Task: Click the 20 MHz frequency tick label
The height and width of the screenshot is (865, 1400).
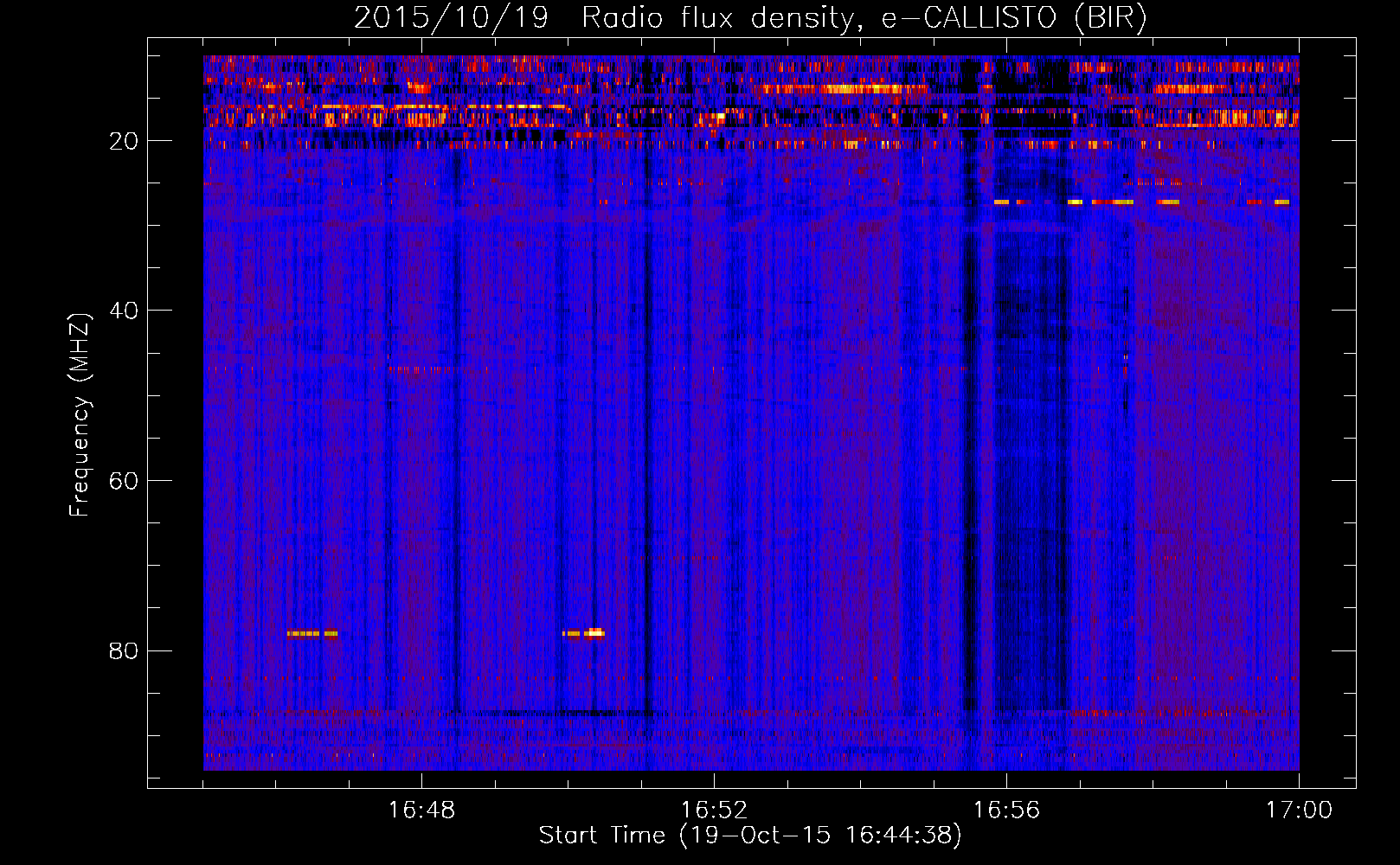Action: pos(124,141)
